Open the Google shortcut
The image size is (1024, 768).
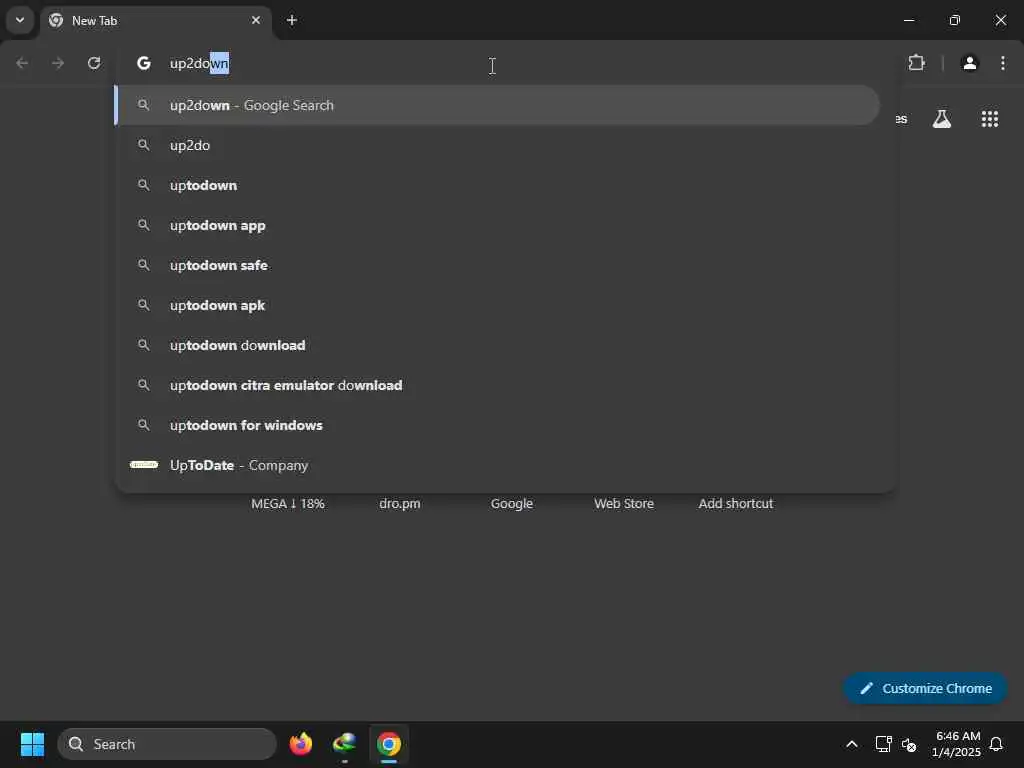pyautogui.click(x=512, y=504)
